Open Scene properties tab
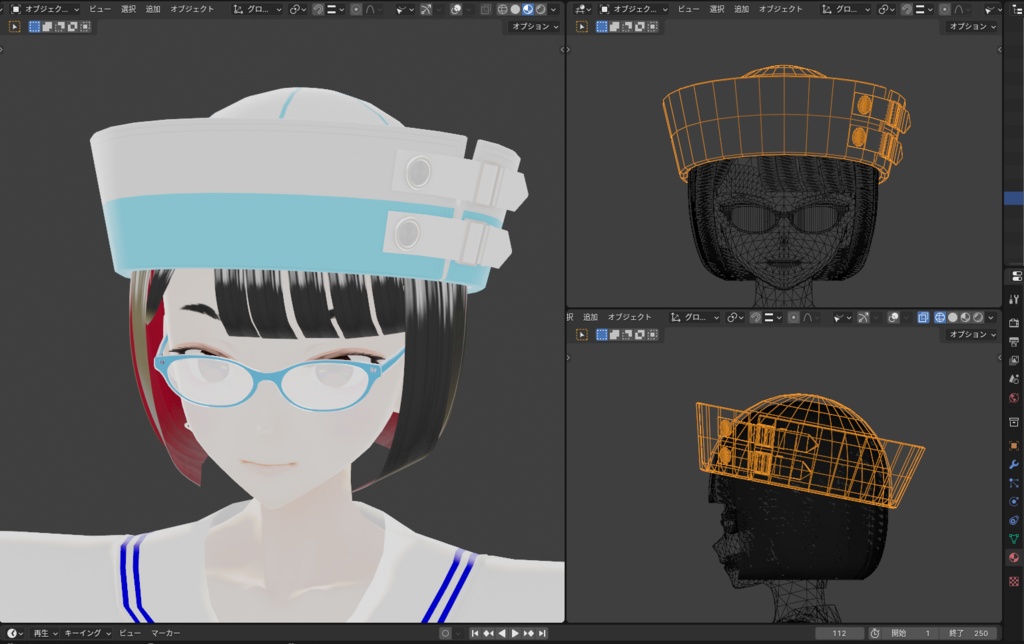The width and height of the screenshot is (1024, 644). click(1014, 379)
